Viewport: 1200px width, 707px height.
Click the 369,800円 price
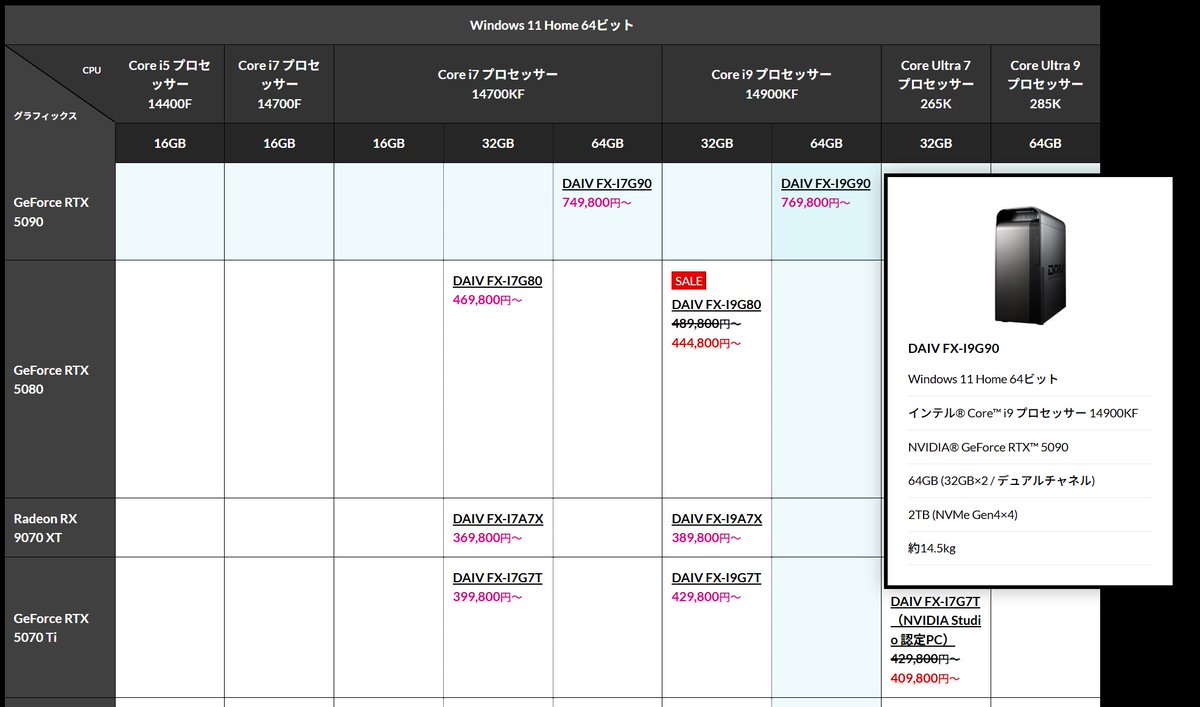click(x=488, y=538)
